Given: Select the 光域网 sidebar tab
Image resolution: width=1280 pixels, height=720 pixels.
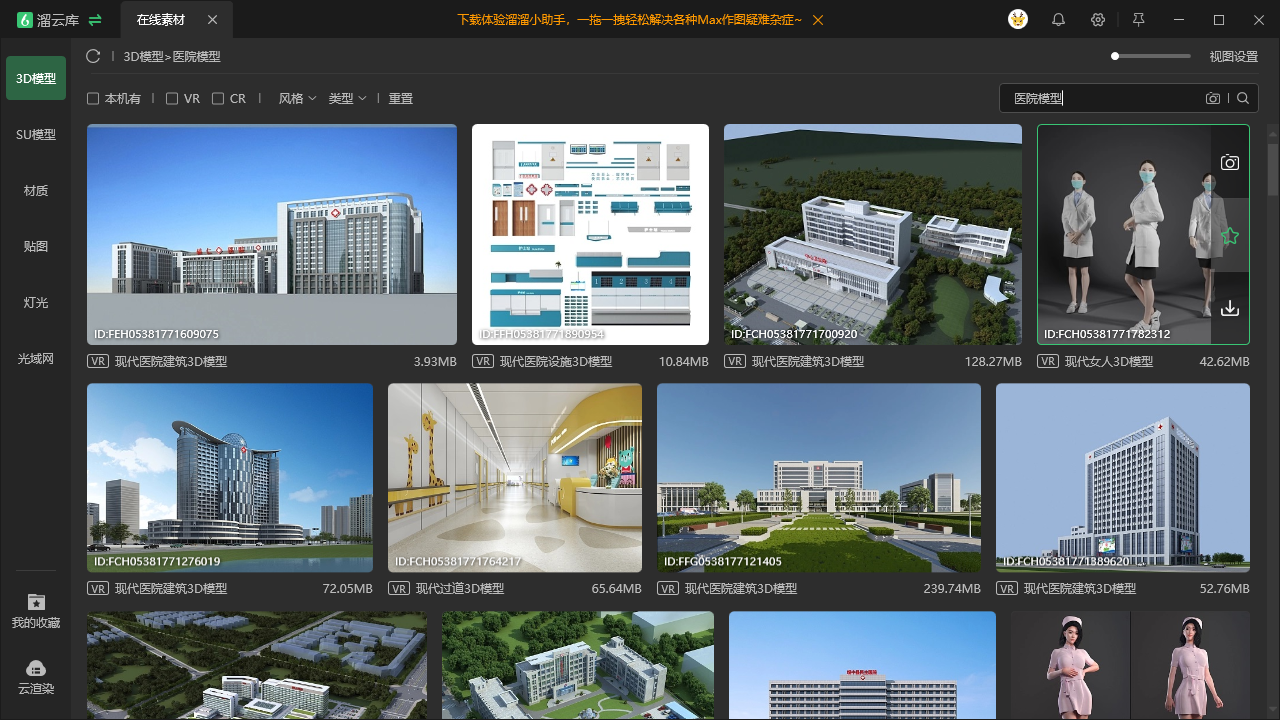Looking at the screenshot, I should coord(36,358).
